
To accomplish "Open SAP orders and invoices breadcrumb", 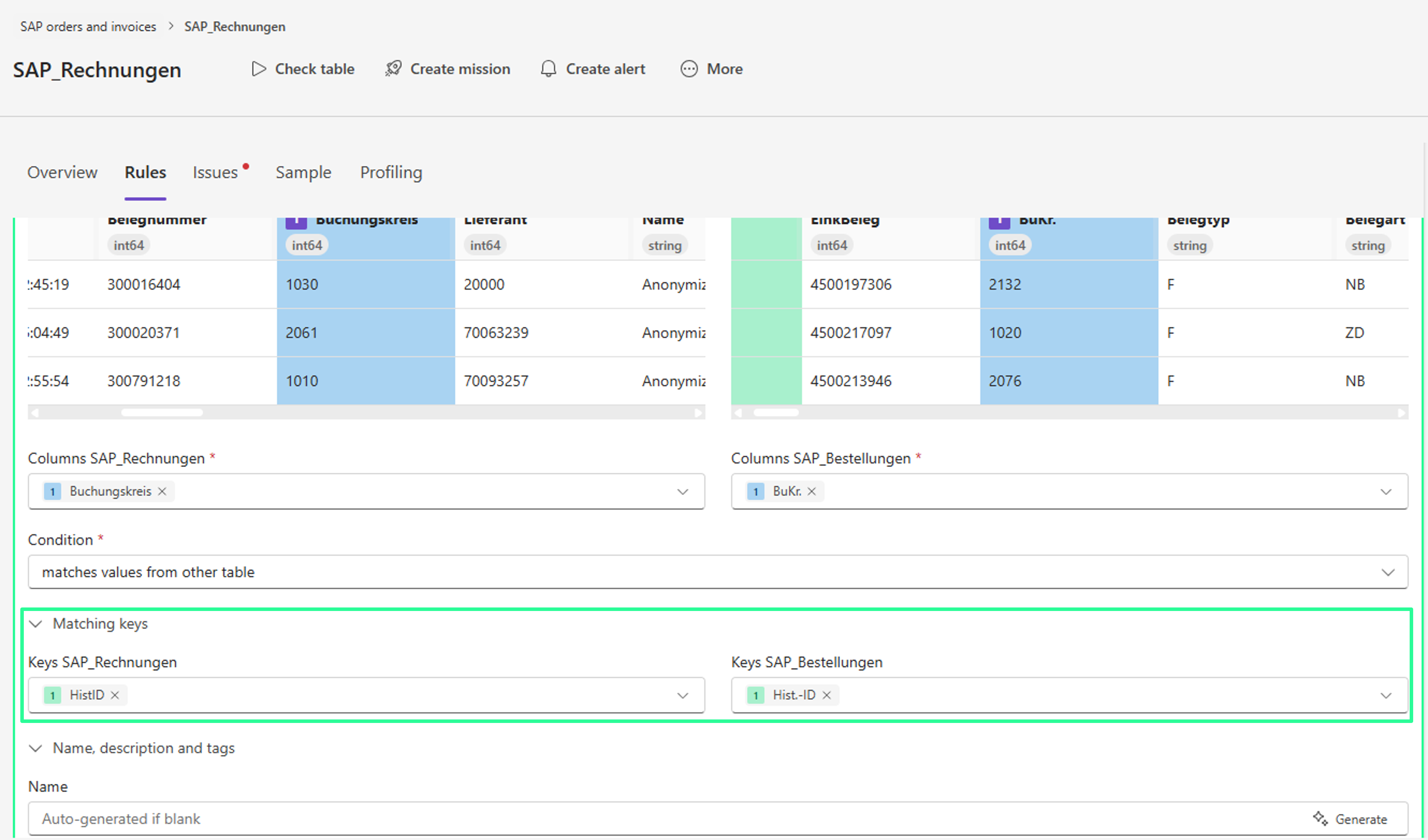I will tap(88, 27).
